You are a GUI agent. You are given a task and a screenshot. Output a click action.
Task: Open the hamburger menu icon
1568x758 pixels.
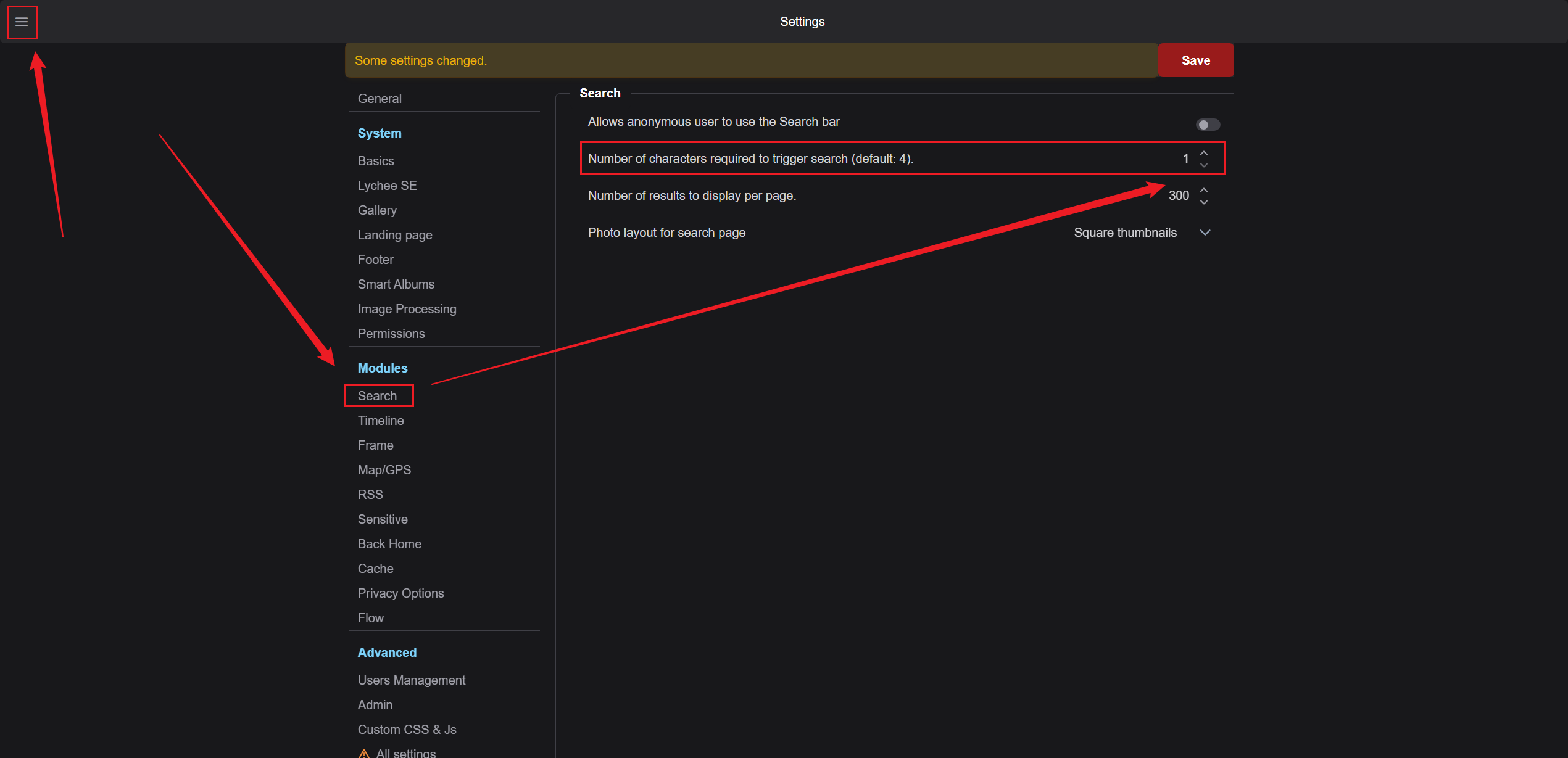pos(22,22)
